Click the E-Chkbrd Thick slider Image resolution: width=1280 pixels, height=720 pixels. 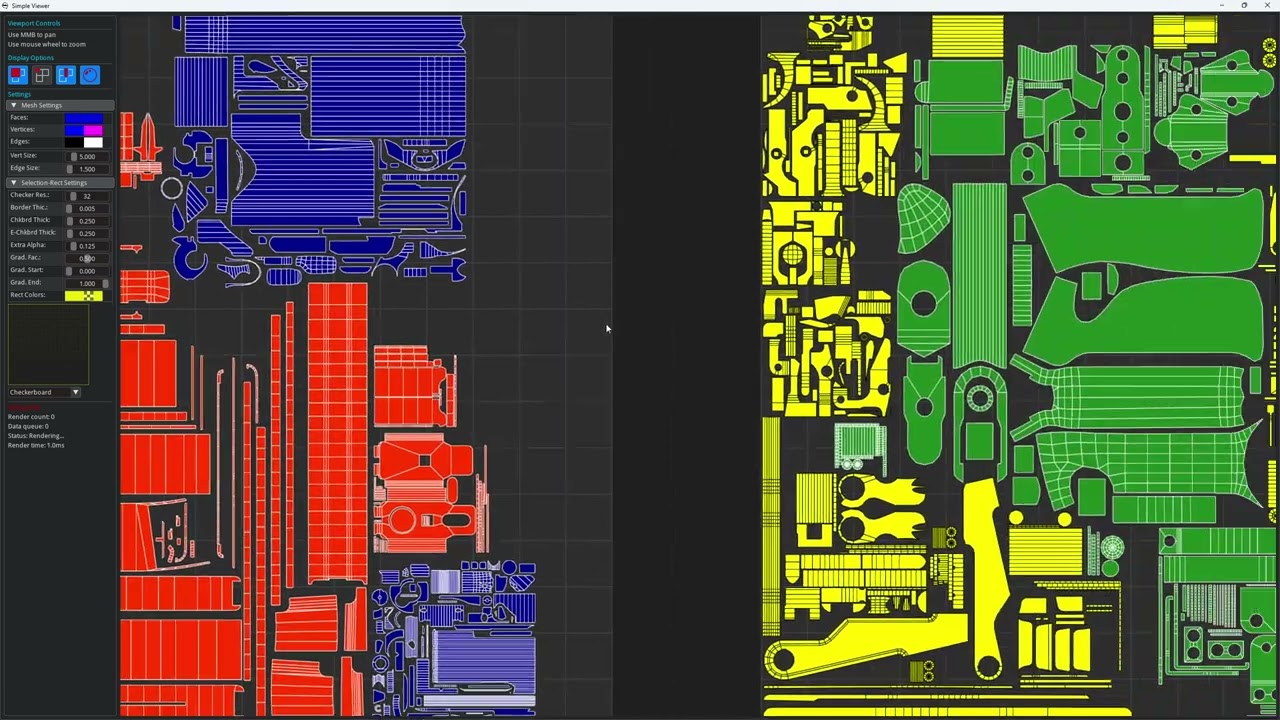[88, 233]
